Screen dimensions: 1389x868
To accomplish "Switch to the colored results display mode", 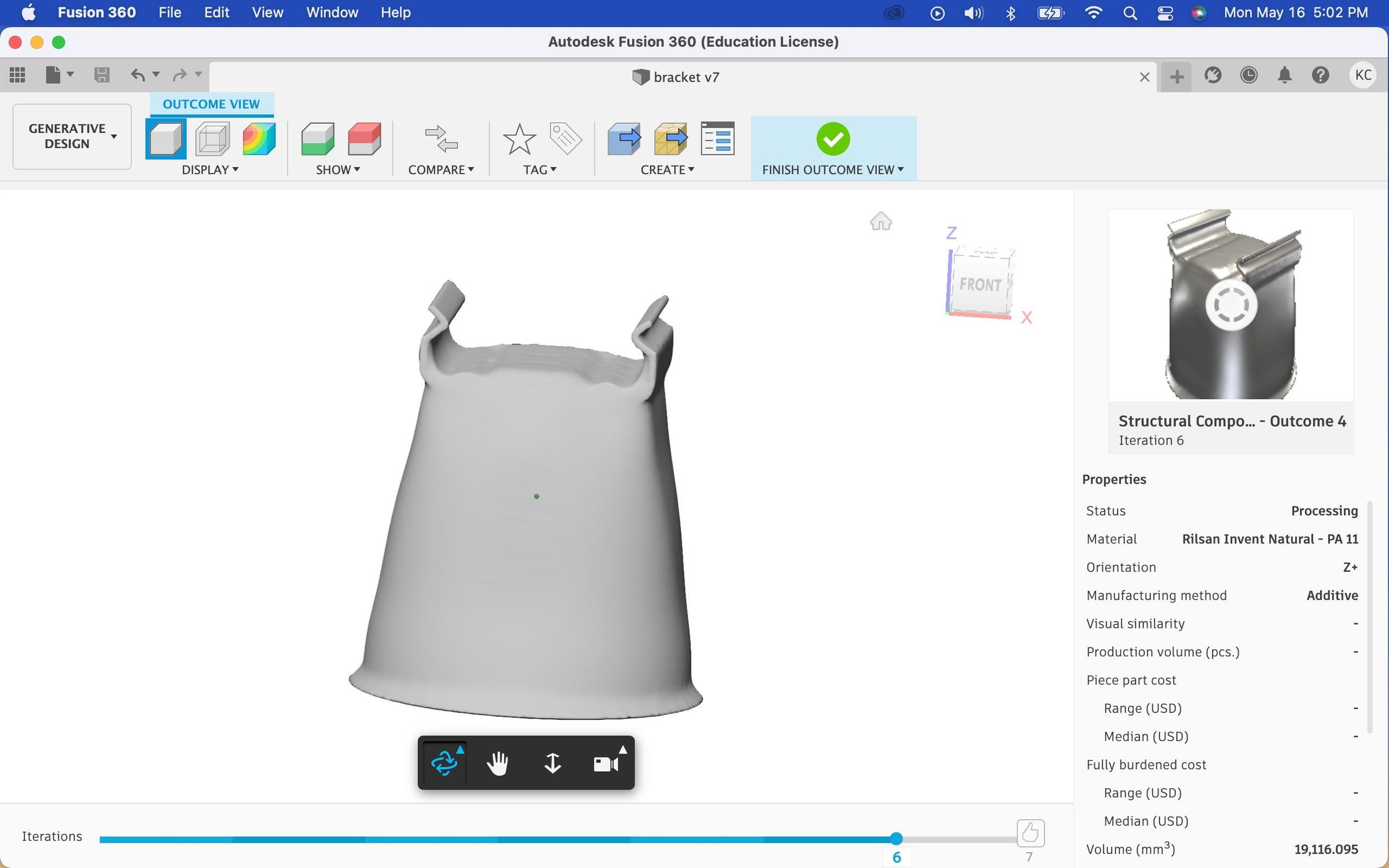I will pos(258,139).
